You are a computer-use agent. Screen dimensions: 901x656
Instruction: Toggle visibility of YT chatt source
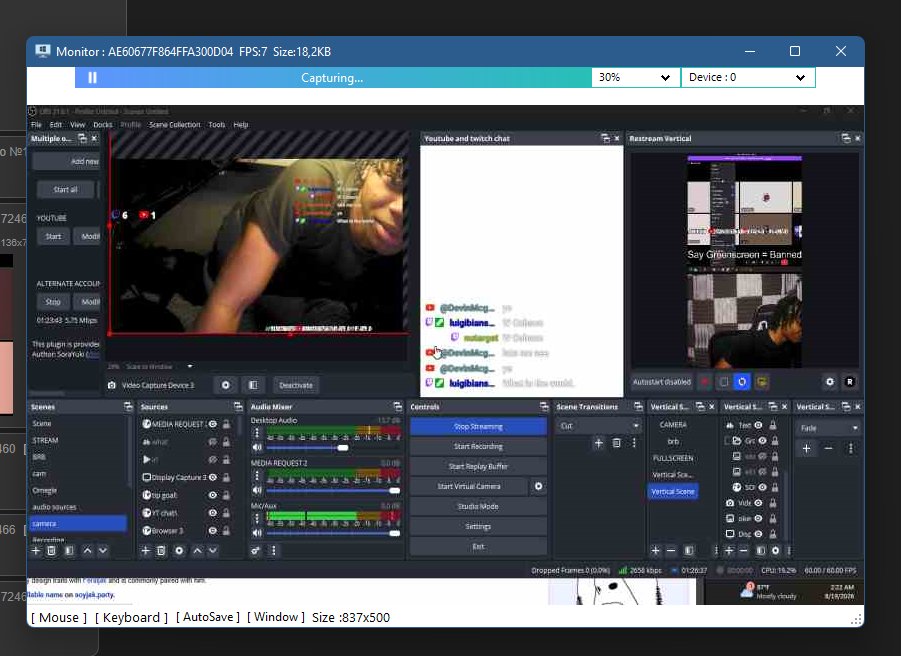pos(213,513)
